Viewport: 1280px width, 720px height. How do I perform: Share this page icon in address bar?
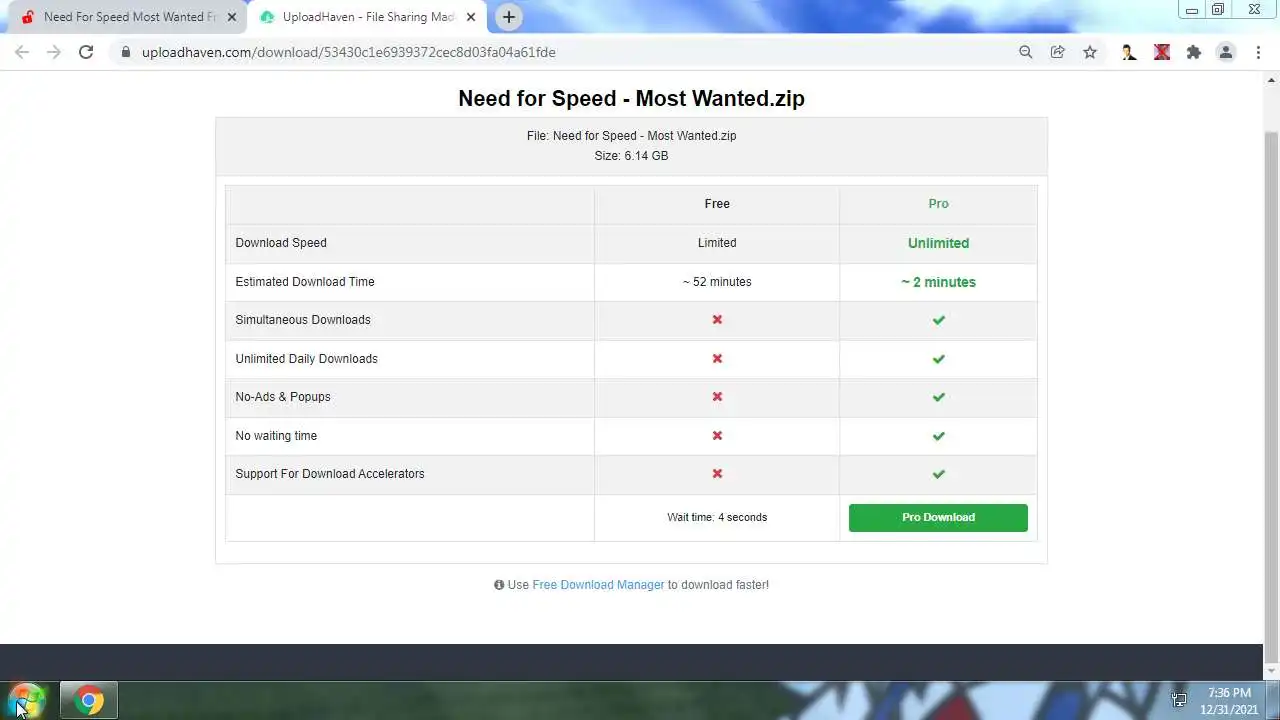tap(1057, 52)
